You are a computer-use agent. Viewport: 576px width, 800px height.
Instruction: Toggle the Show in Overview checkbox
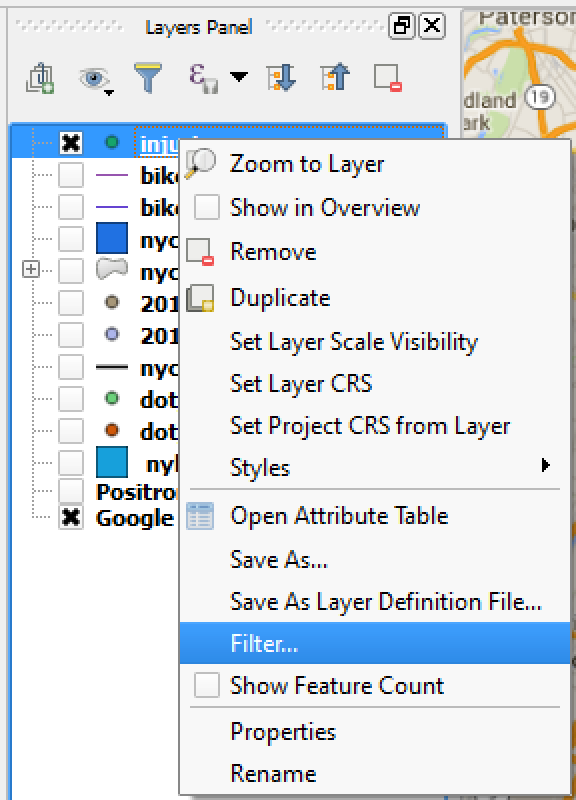coord(207,208)
